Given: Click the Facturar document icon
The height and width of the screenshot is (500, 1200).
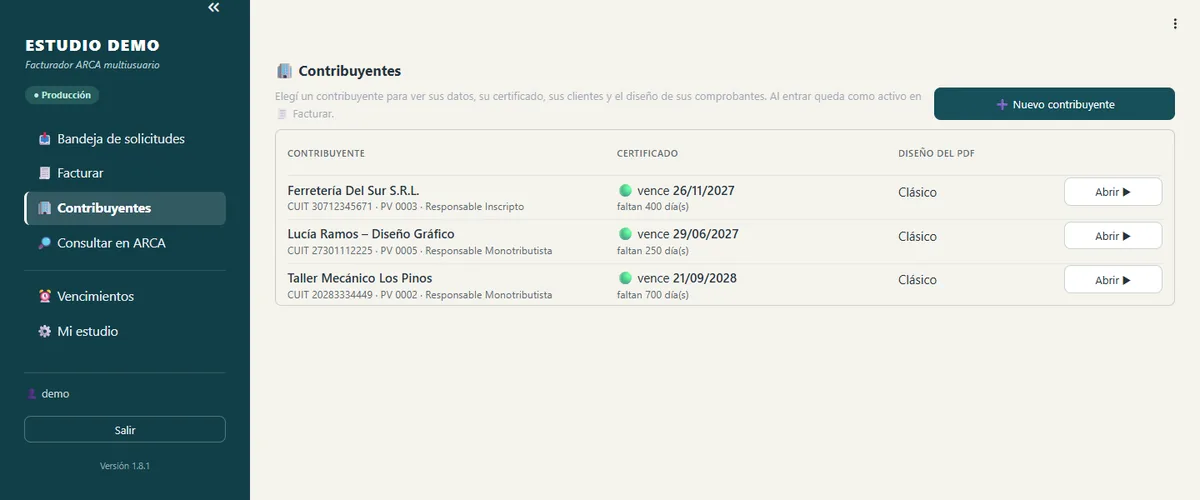Looking at the screenshot, I should click(x=44, y=173).
